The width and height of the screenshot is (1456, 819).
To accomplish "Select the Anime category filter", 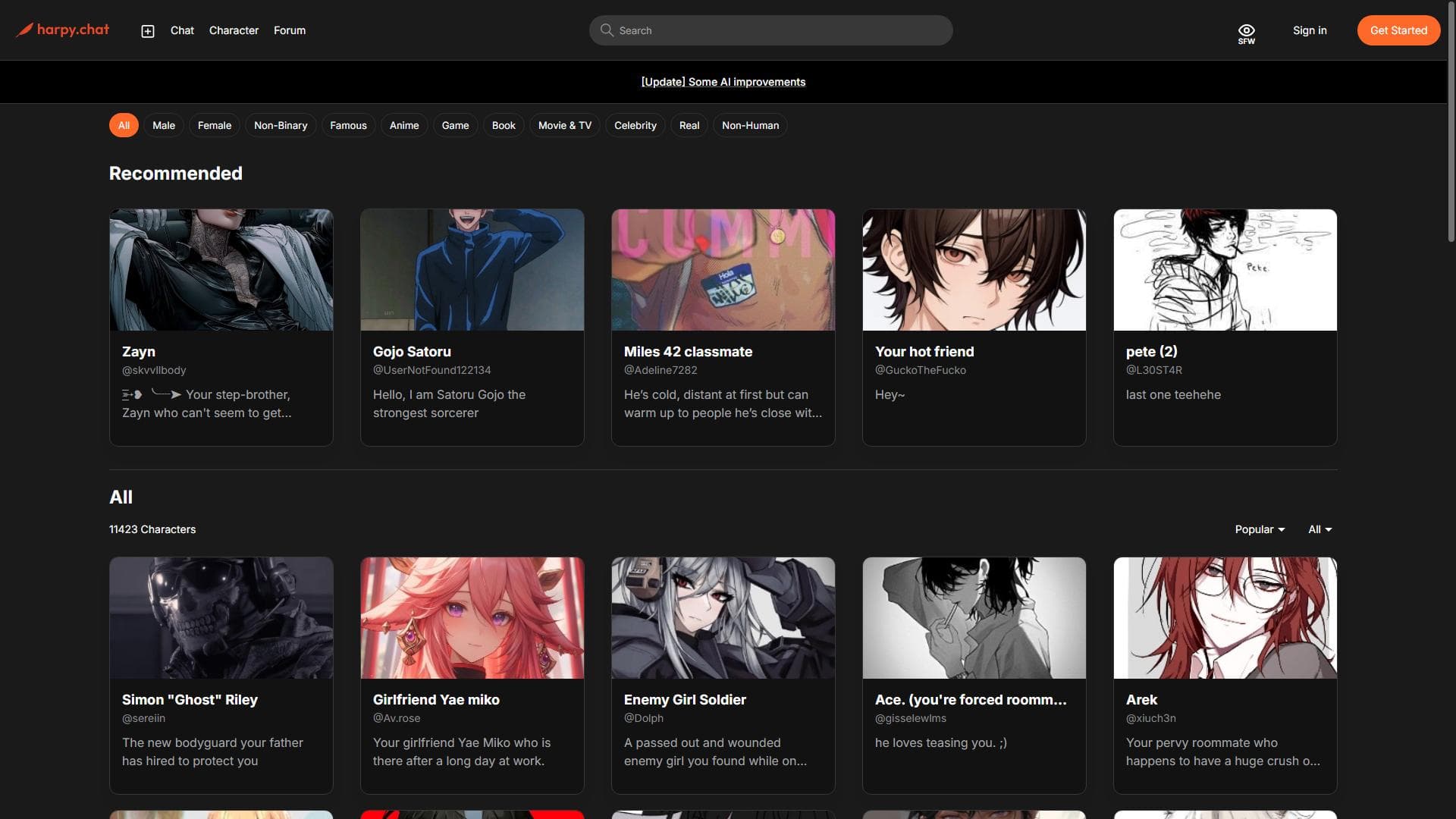I will (x=403, y=125).
